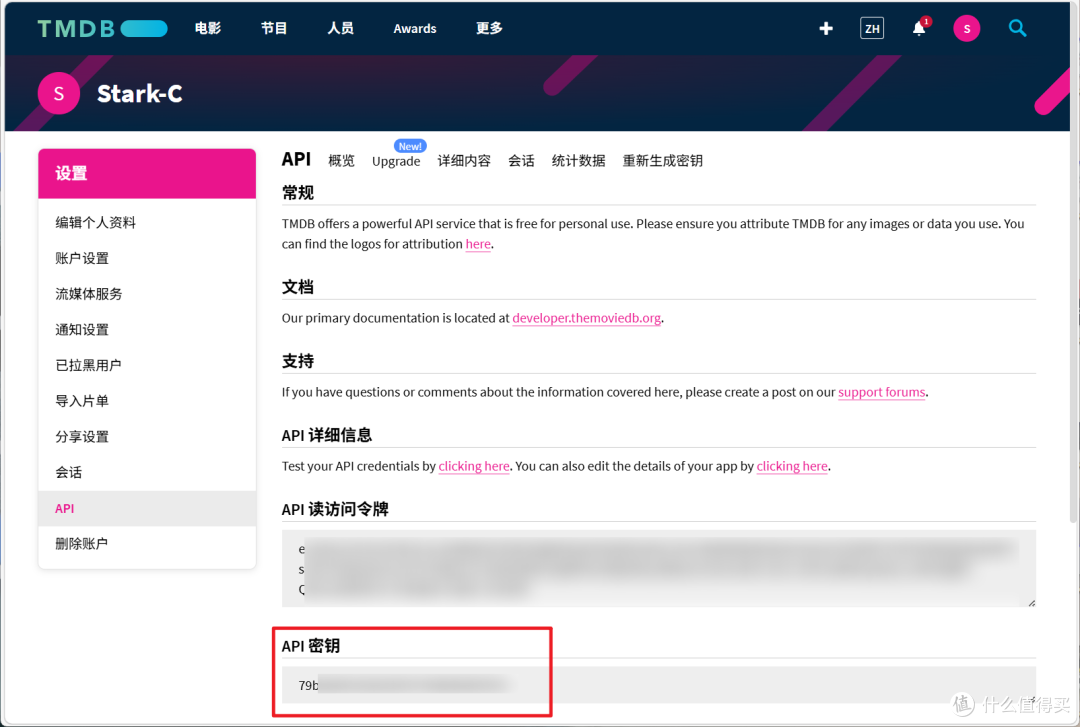Open the 重新生成密钥 tab
The height and width of the screenshot is (727, 1080).
[x=663, y=161]
